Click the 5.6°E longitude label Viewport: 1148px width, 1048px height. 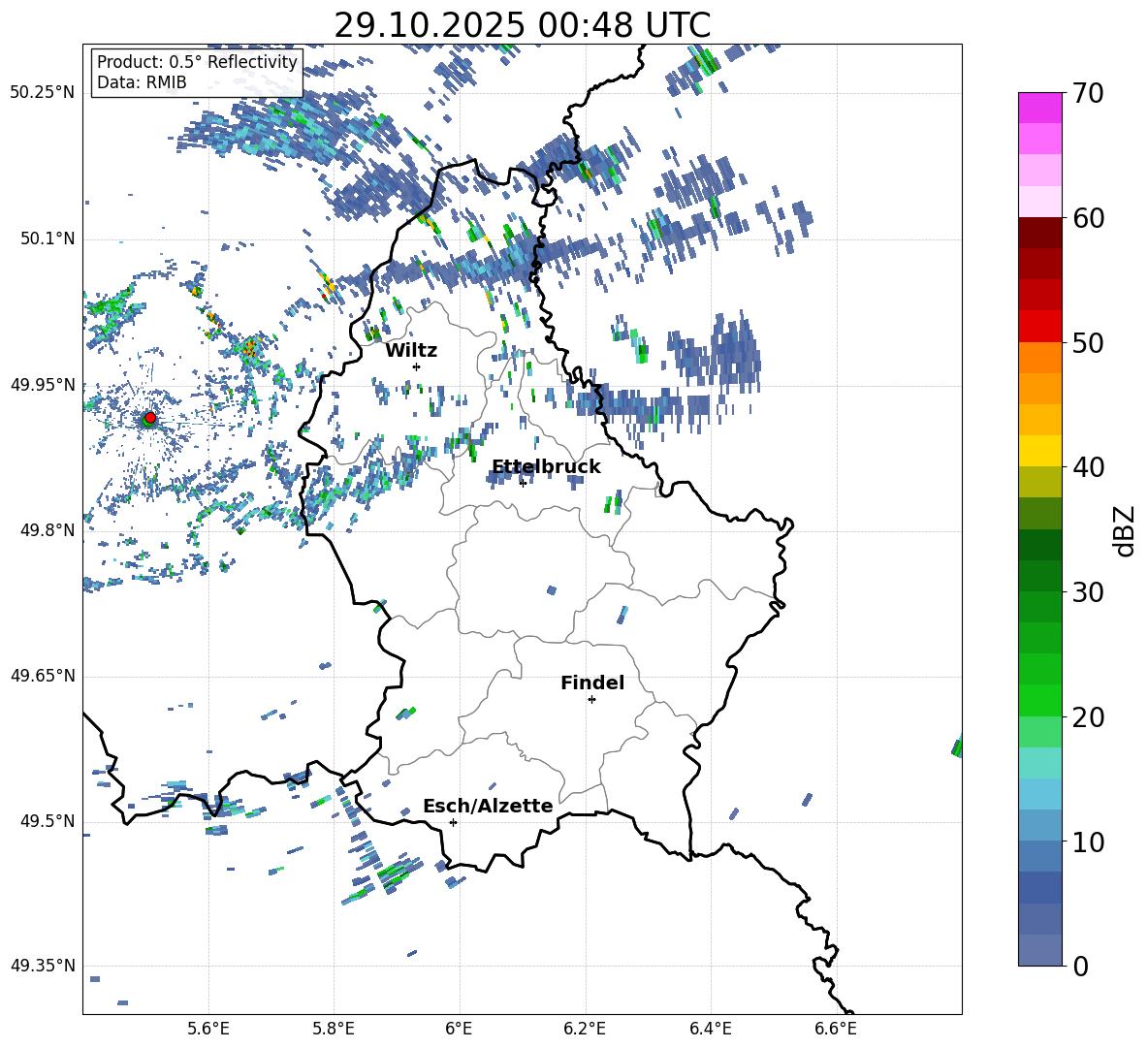[x=208, y=1030]
